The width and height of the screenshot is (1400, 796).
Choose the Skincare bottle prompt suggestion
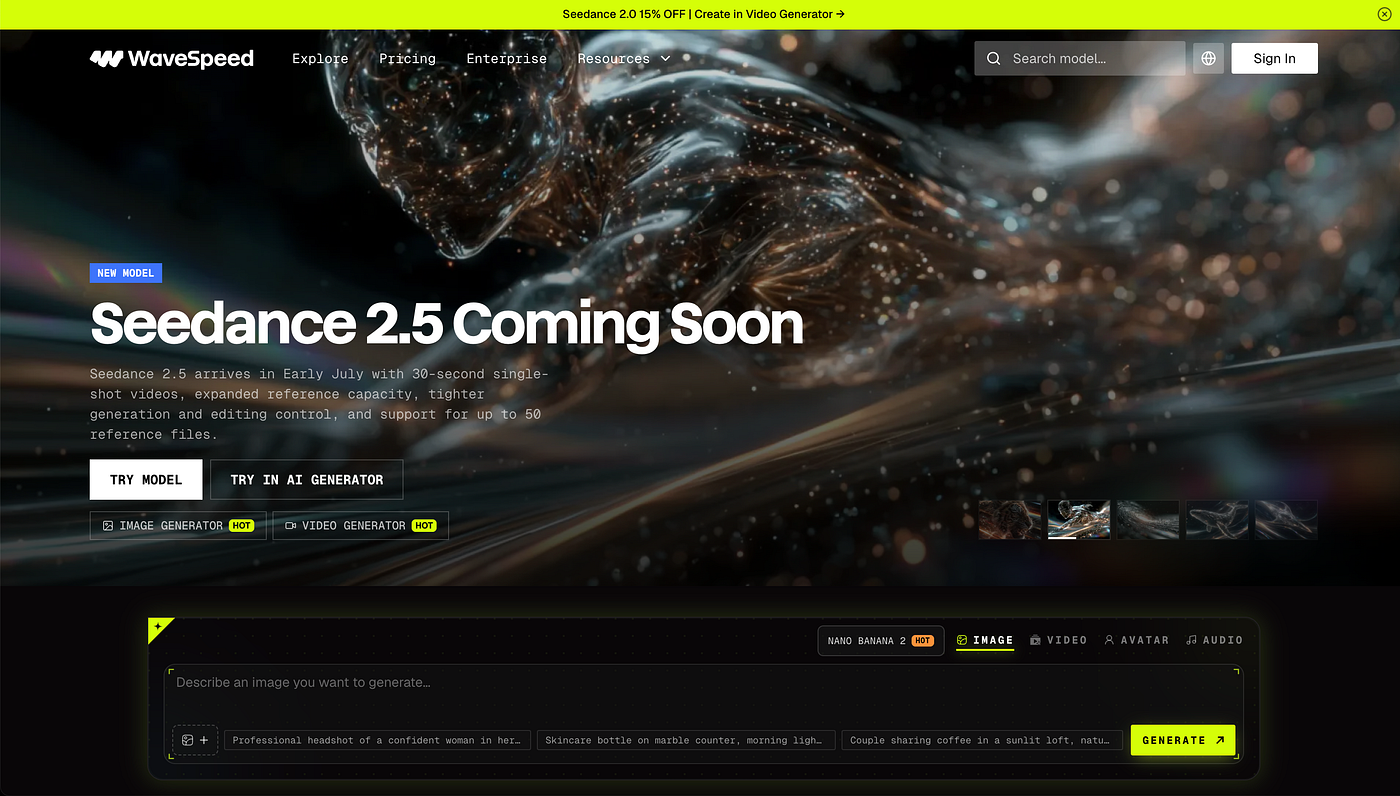[686, 741]
